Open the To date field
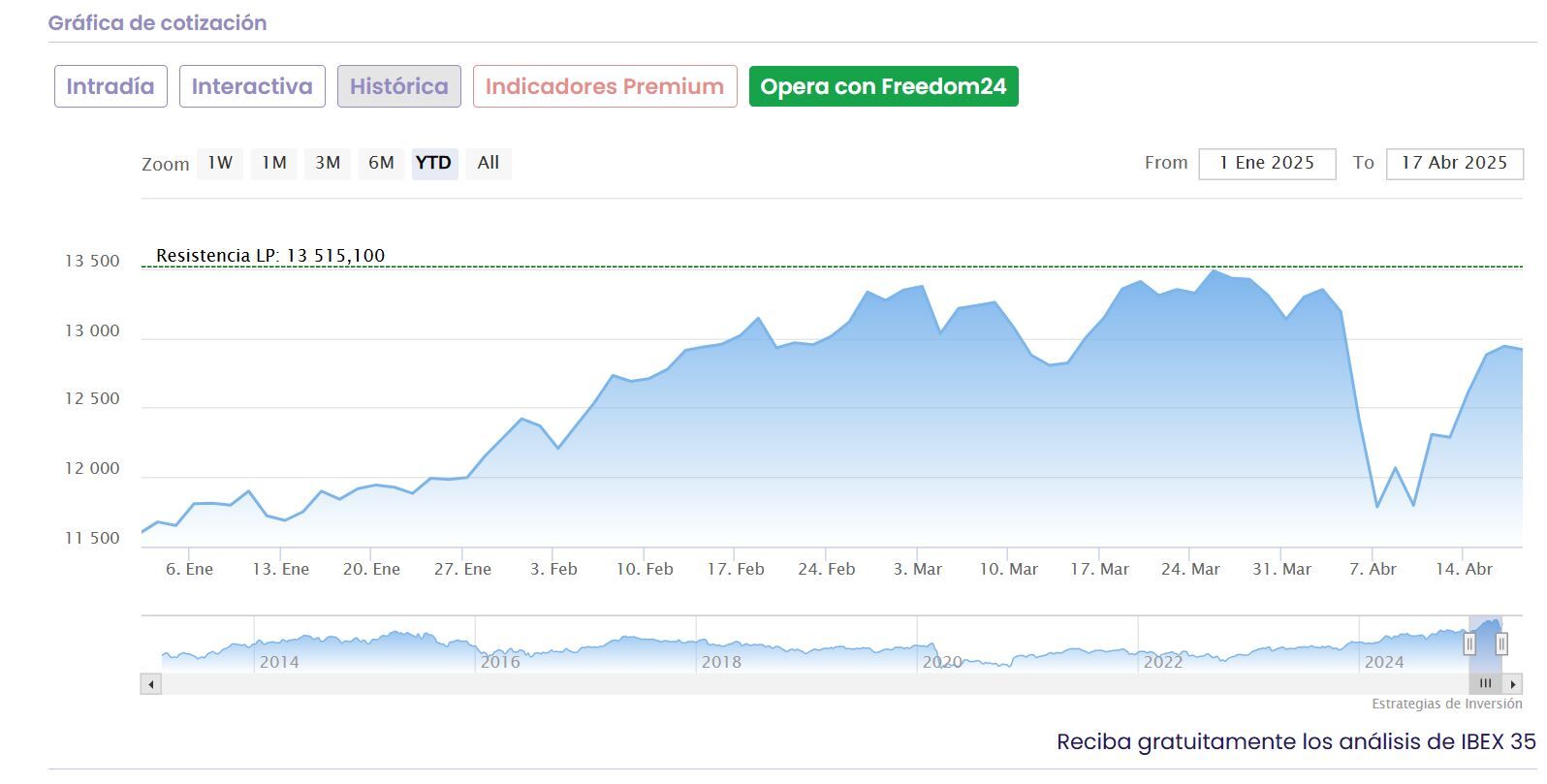1547x784 pixels. coord(1454,163)
